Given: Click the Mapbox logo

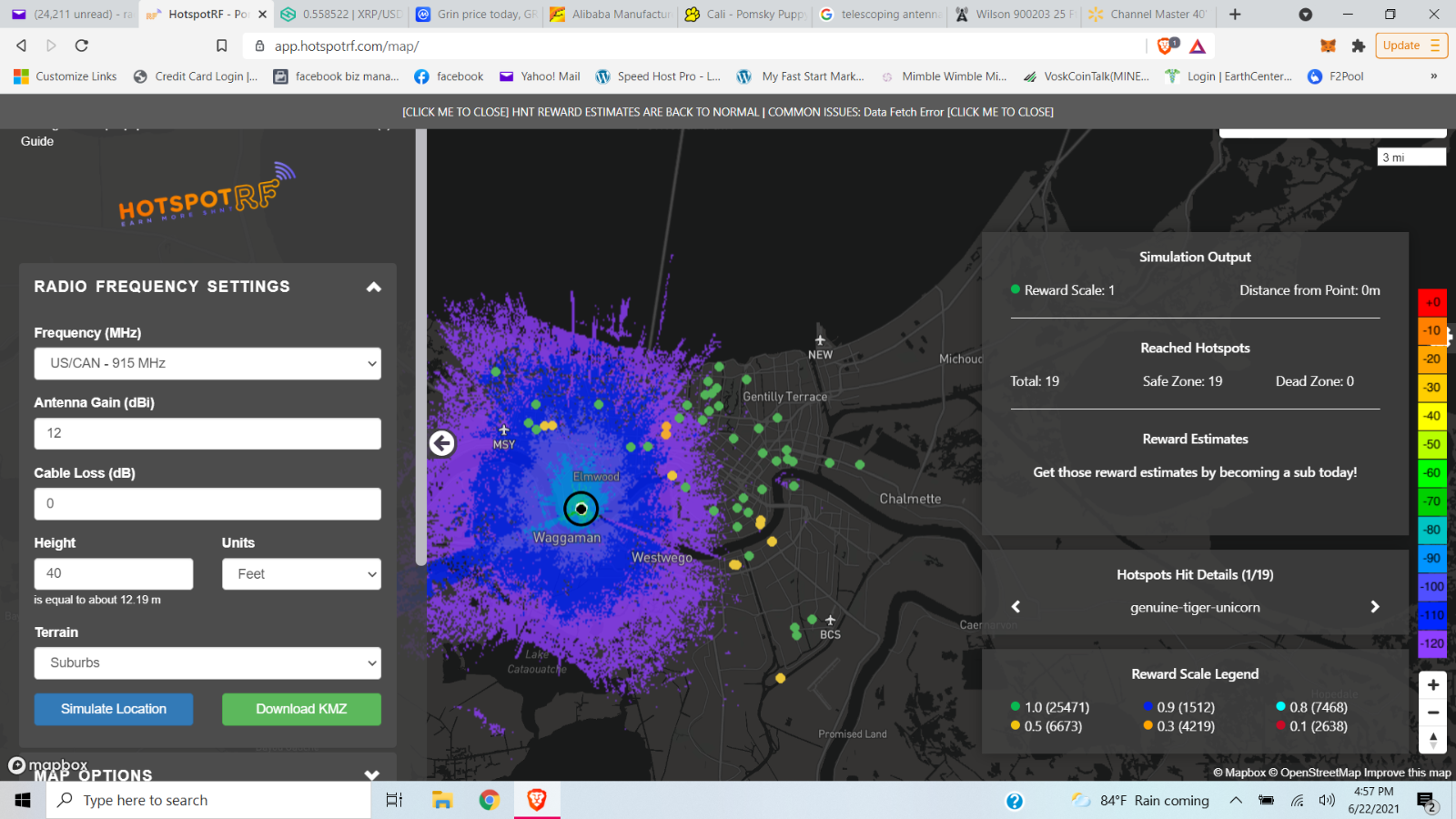Looking at the screenshot, I should pos(48,765).
